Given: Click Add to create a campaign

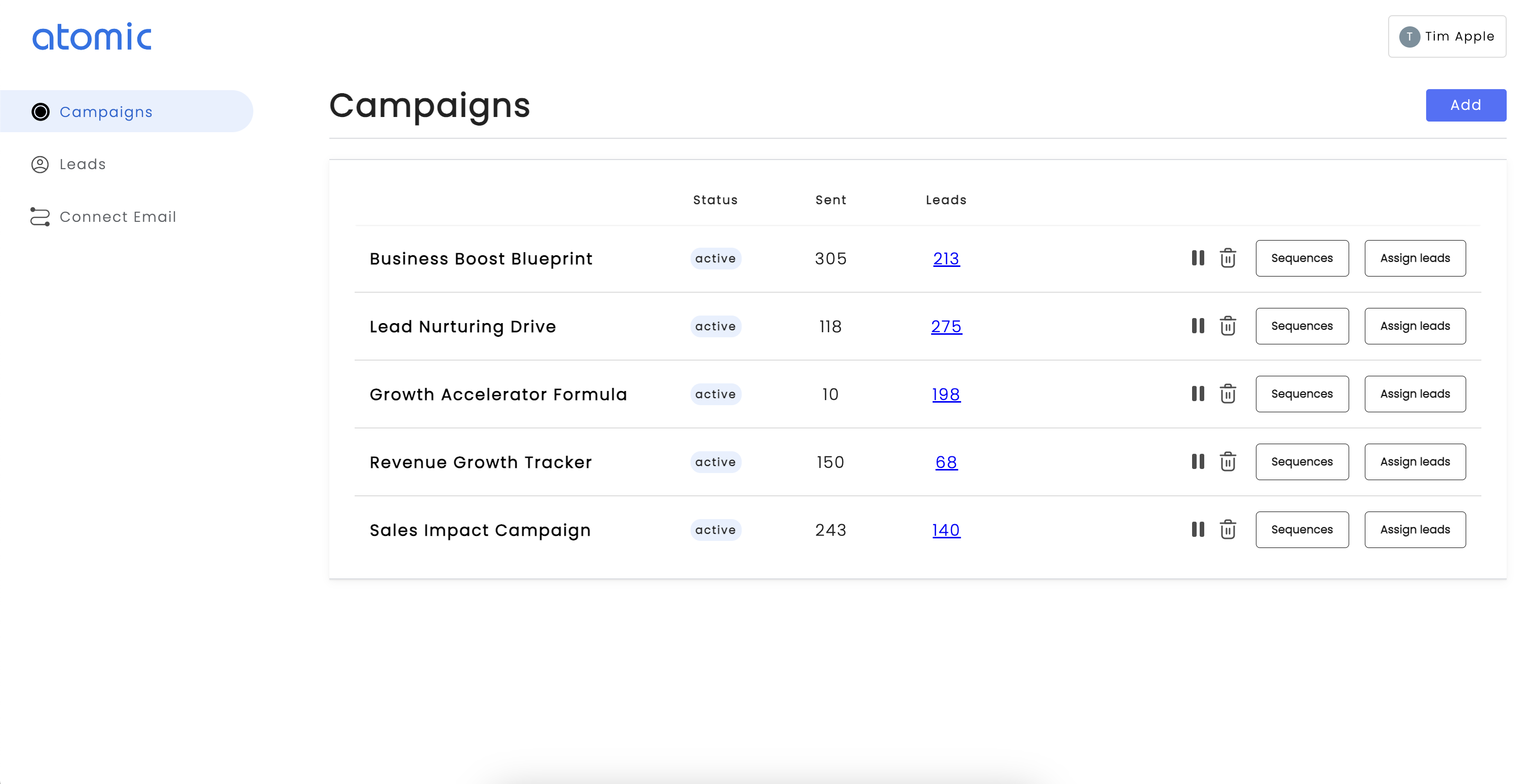Looking at the screenshot, I should [1465, 105].
